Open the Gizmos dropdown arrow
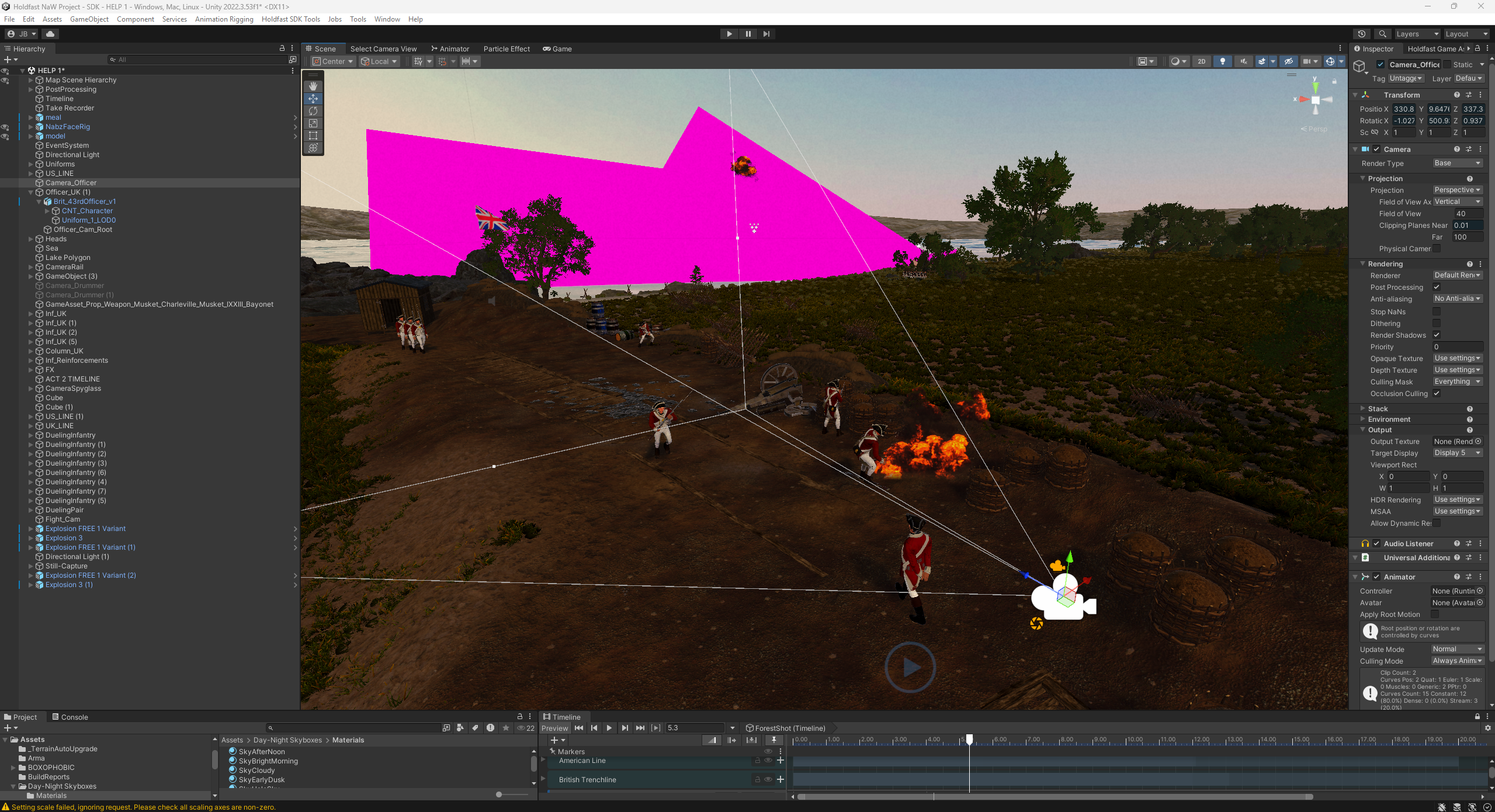The width and height of the screenshot is (1495, 812). click(x=1341, y=61)
